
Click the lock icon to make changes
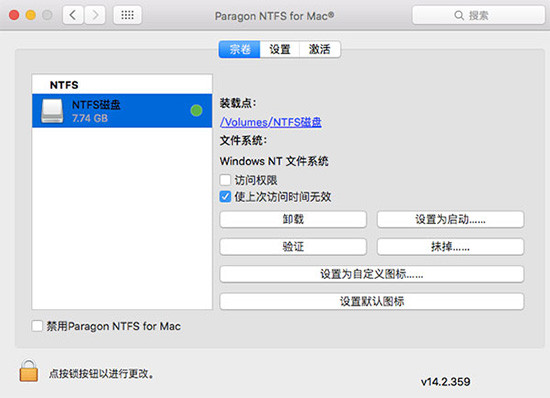29,371
